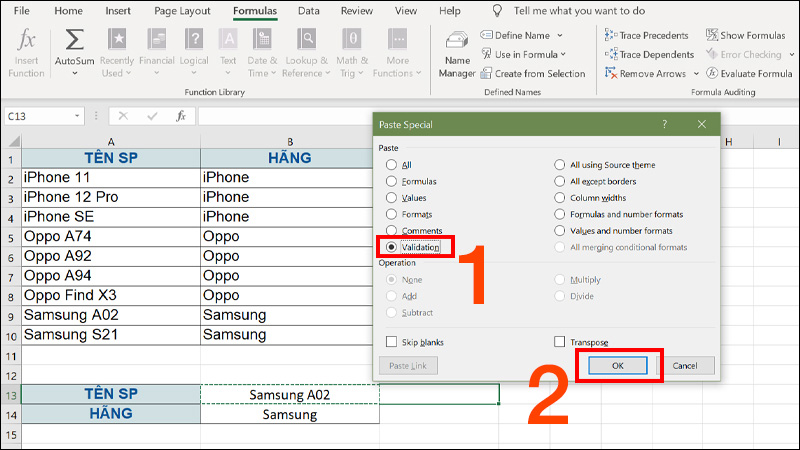The width and height of the screenshot is (800, 450).
Task: Expand the Recently Used dropdown arrow
Action: click(128, 73)
